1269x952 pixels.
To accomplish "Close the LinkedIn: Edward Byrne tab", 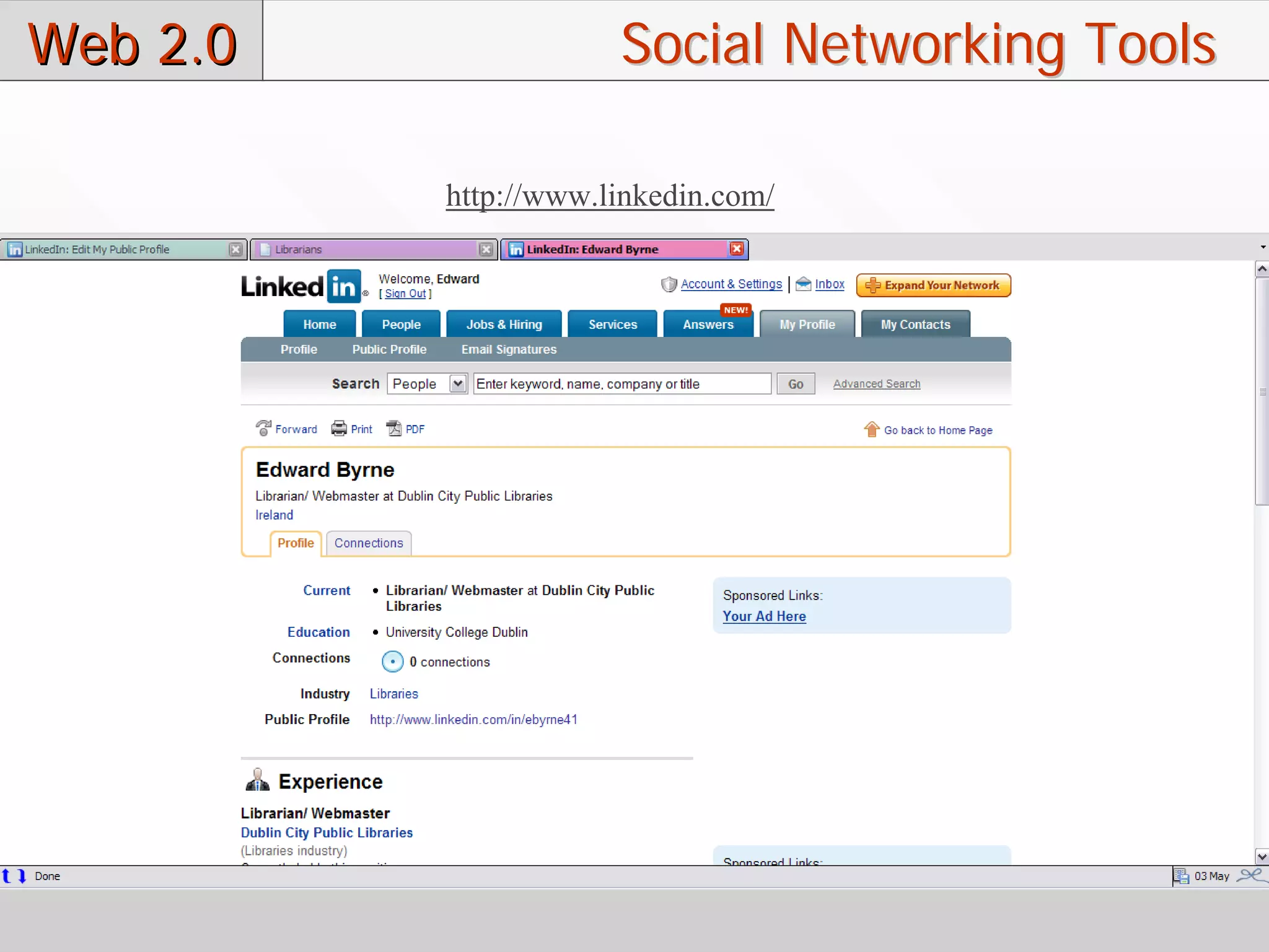I will (736, 249).
